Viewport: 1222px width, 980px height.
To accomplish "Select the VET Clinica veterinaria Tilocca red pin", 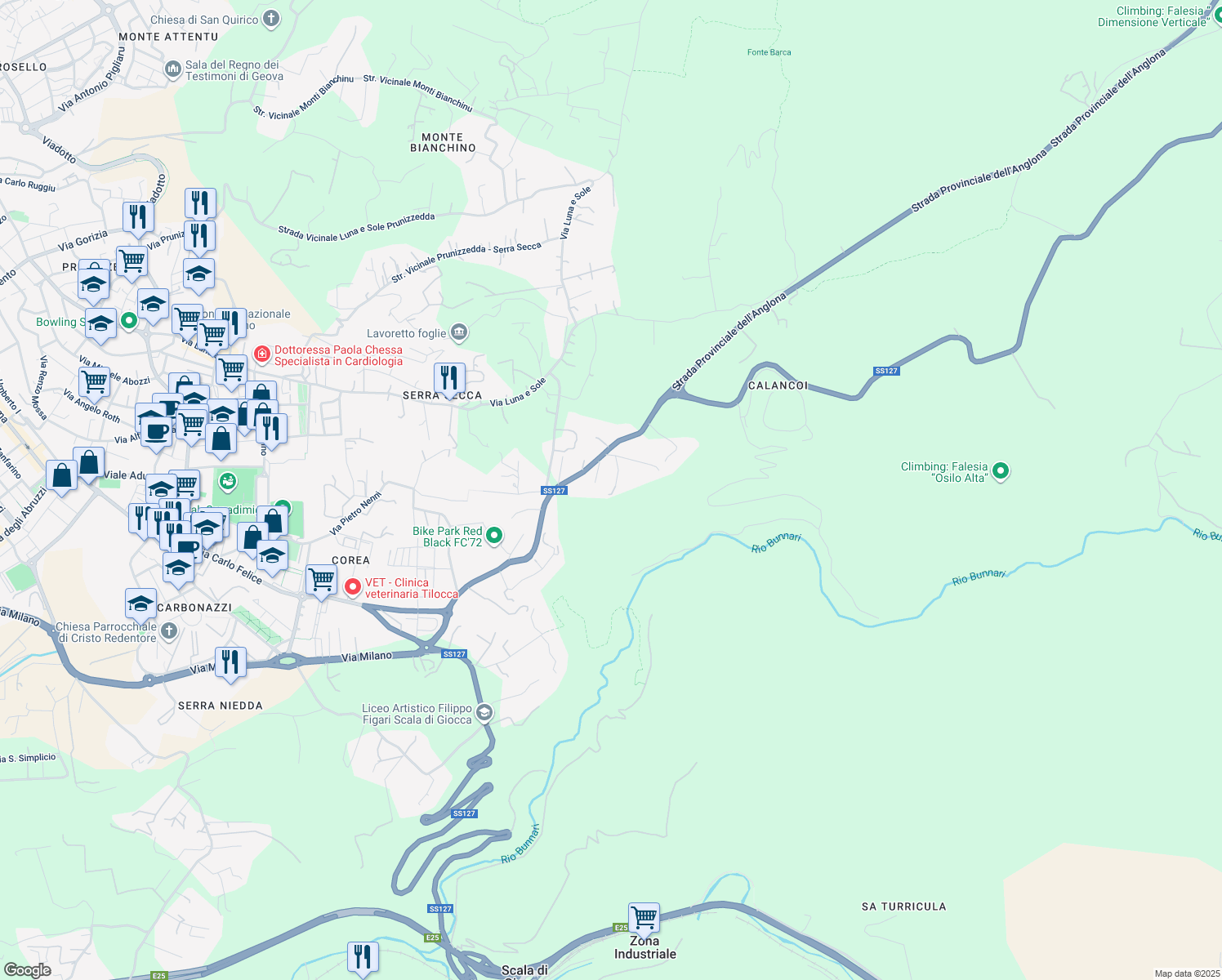I will 353,587.
